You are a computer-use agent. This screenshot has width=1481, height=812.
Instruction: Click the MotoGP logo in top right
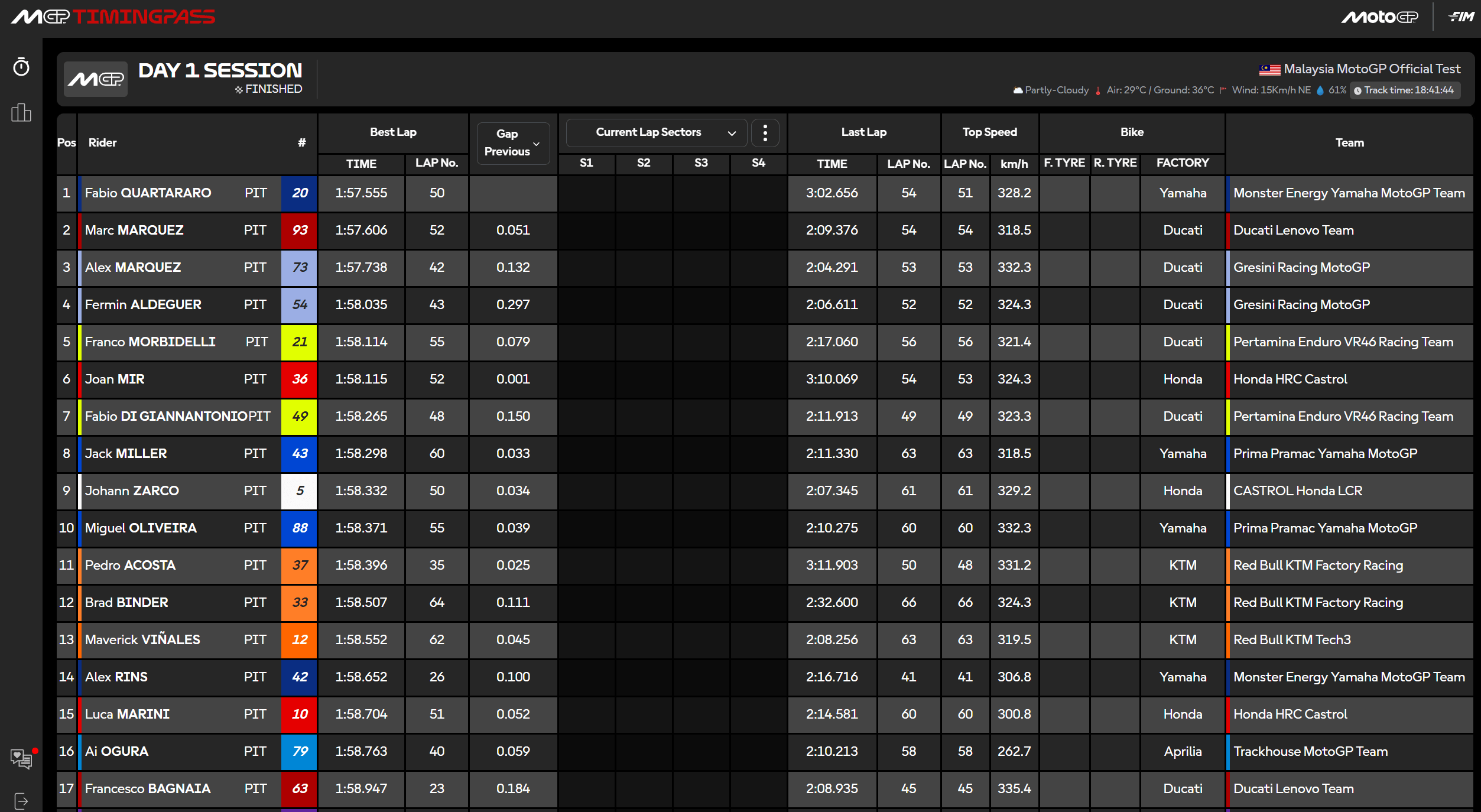point(1379,17)
